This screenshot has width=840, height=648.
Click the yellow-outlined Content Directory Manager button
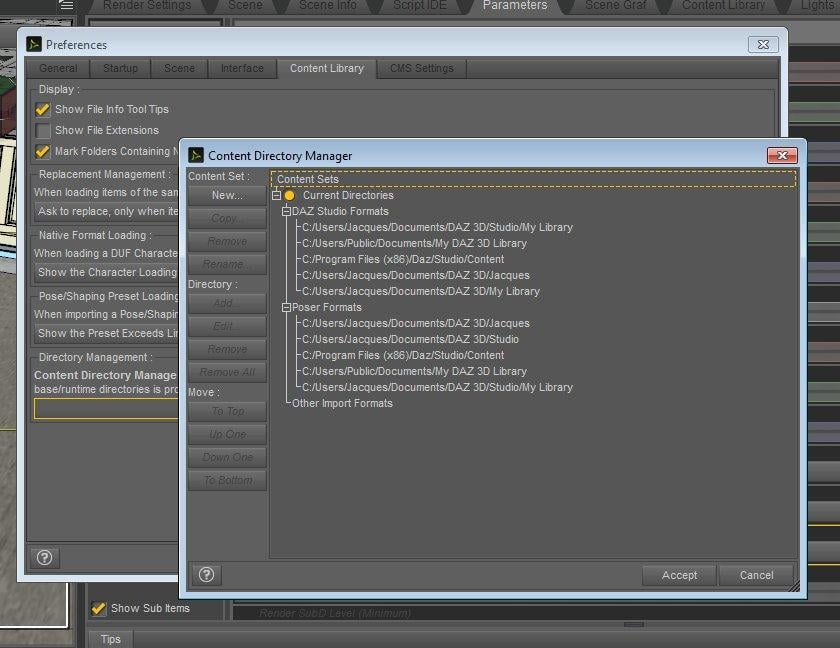(106, 409)
